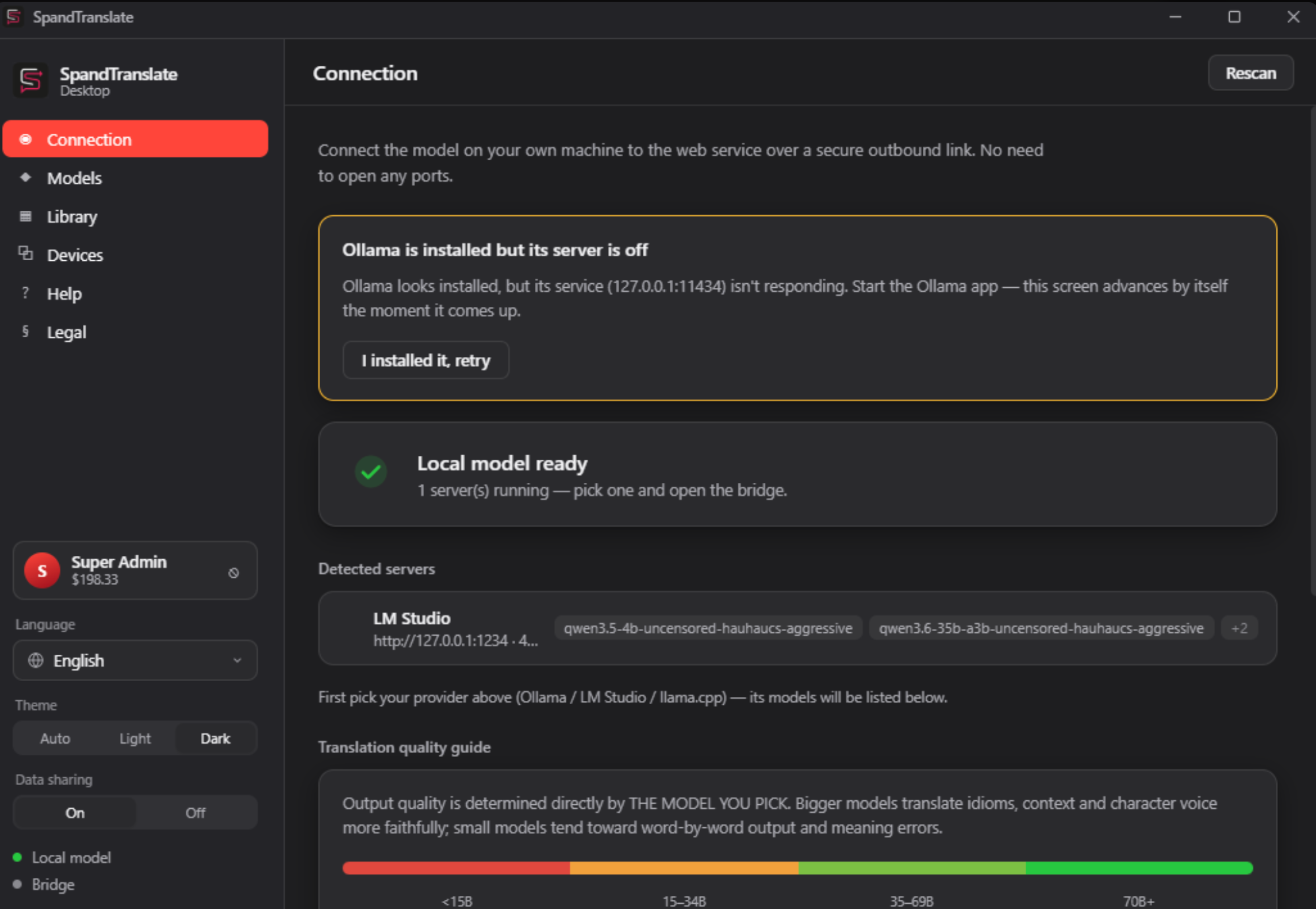Screen dimensions: 1316x909
Task: Click the Translation quality guide heading
Action: point(404,747)
